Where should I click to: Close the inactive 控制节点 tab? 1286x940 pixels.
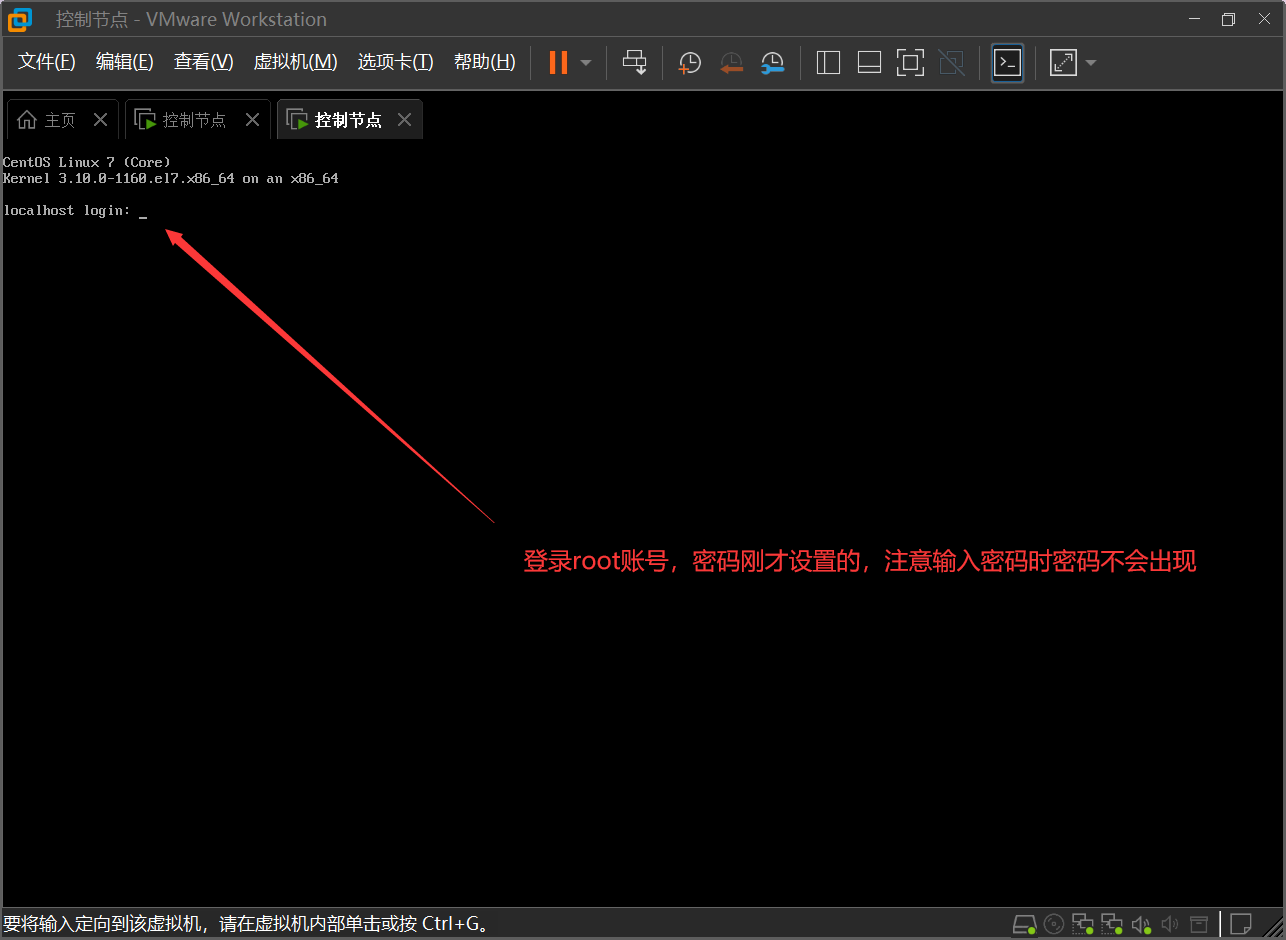click(x=253, y=120)
